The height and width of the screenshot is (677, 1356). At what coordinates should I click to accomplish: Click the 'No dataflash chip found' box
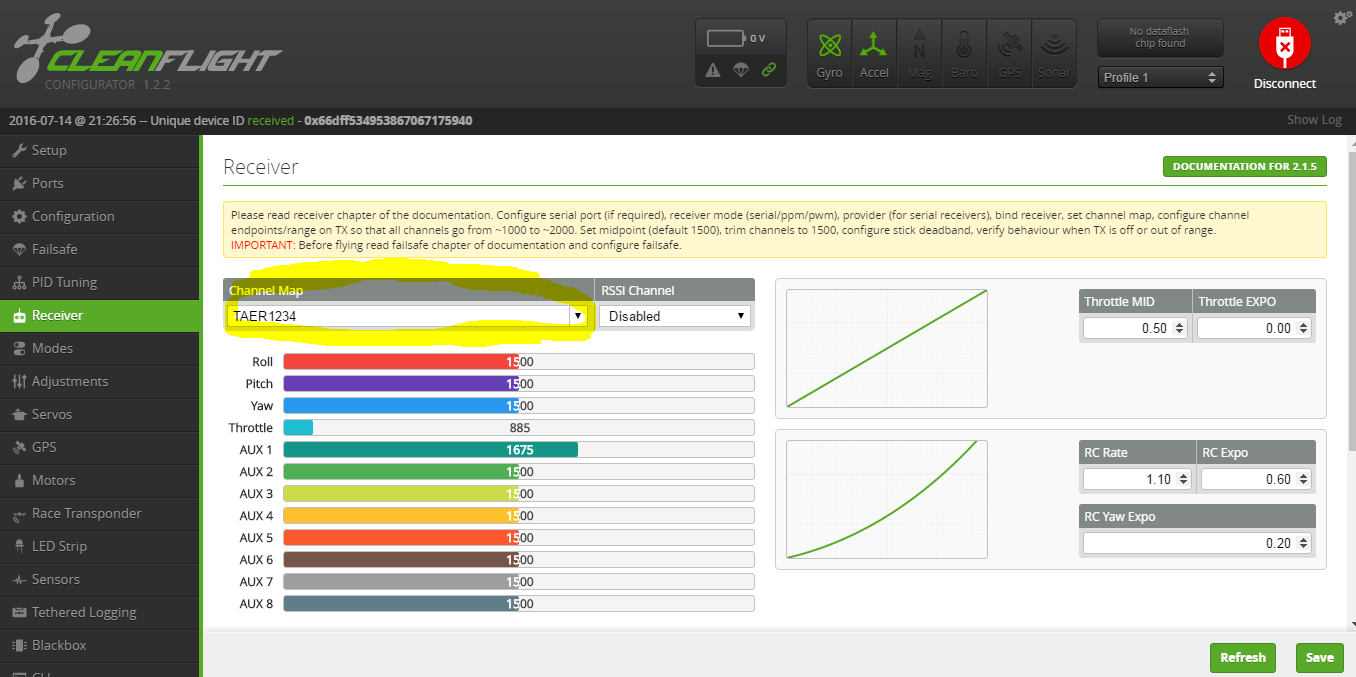1160,37
